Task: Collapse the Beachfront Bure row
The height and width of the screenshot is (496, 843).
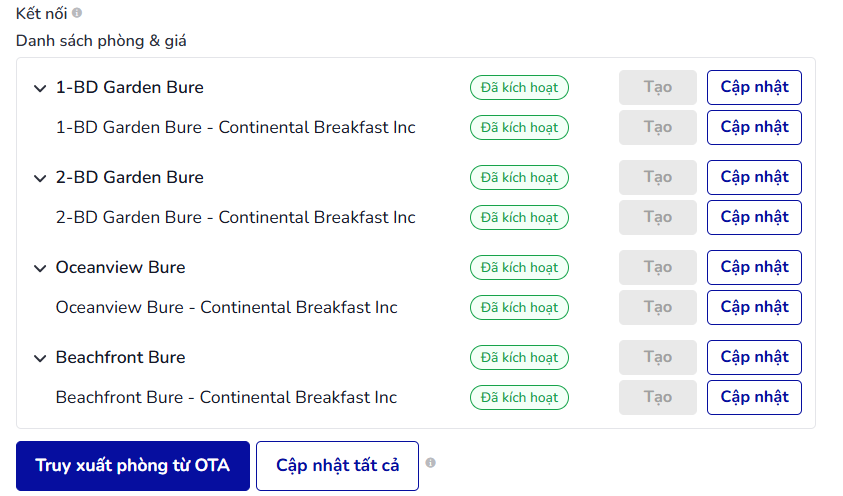Action: tap(40, 358)
